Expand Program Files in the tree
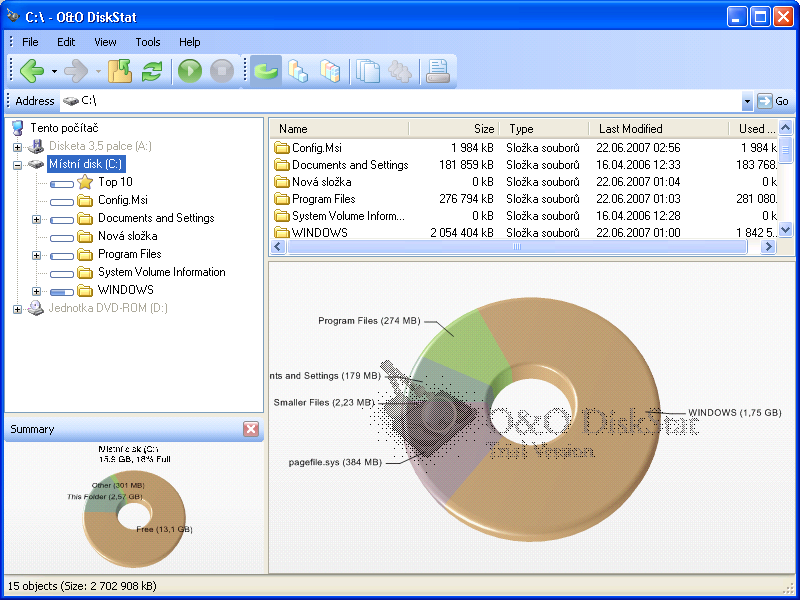 coord(36,255)
